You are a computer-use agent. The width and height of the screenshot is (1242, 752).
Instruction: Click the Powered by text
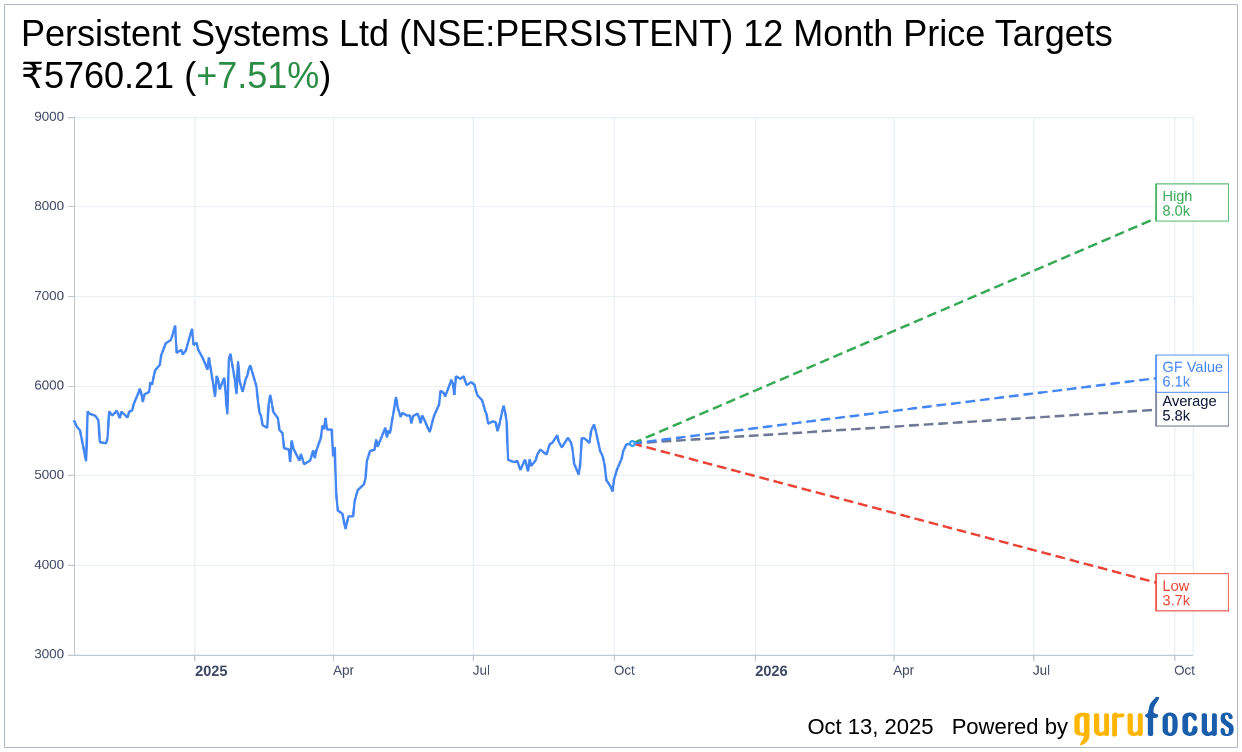coord(1009,727)
